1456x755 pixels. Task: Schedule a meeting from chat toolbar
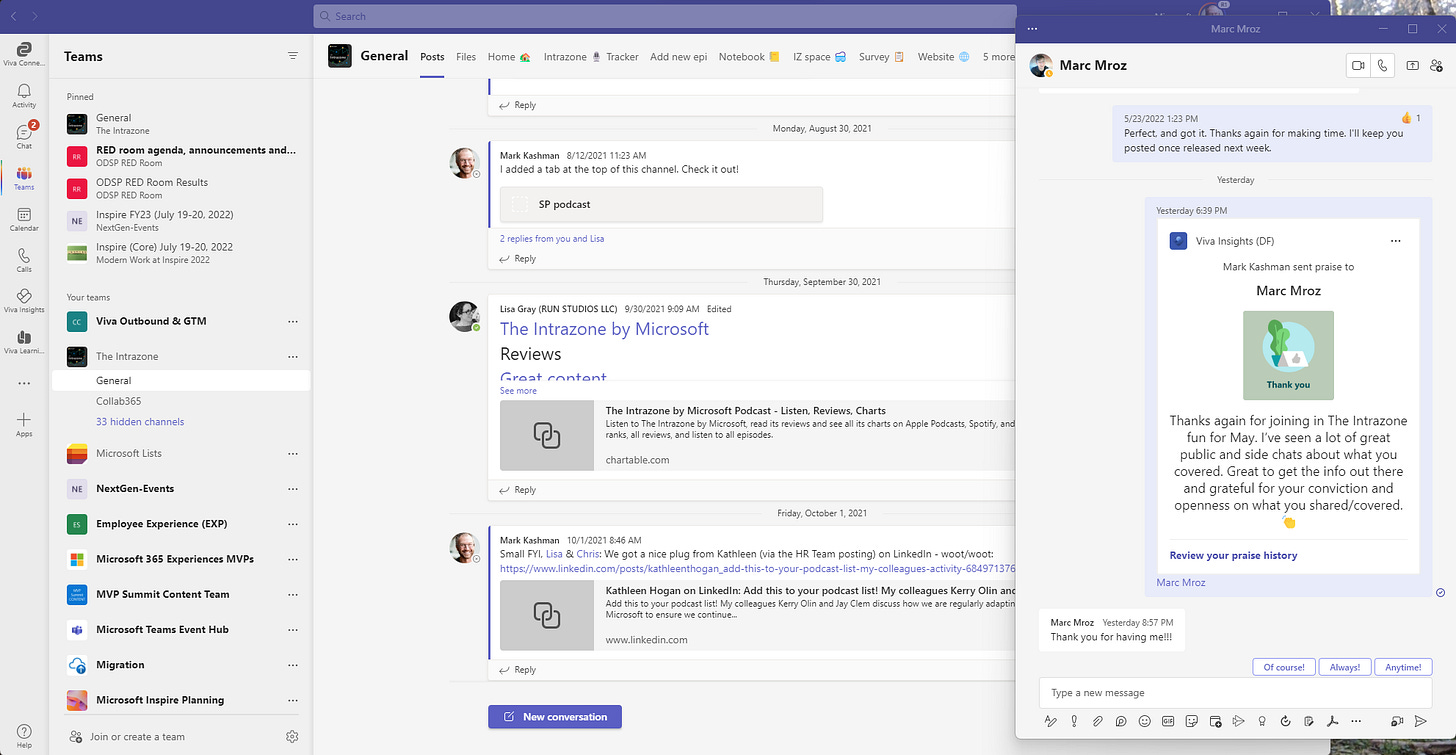(x=1215, y=721)
